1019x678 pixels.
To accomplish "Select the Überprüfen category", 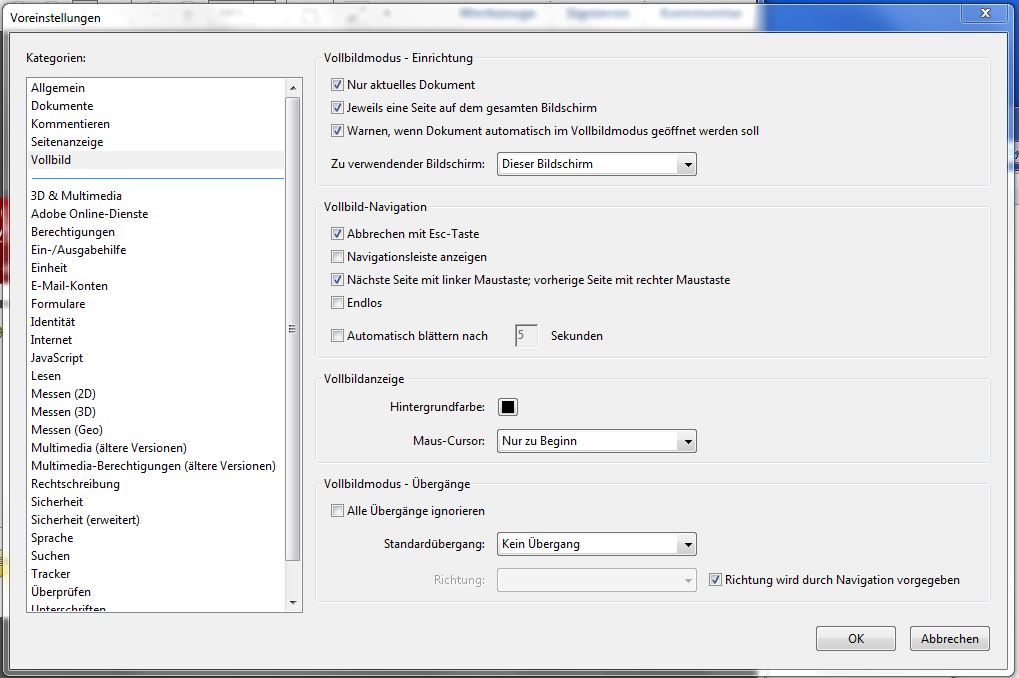I will 157,592.
